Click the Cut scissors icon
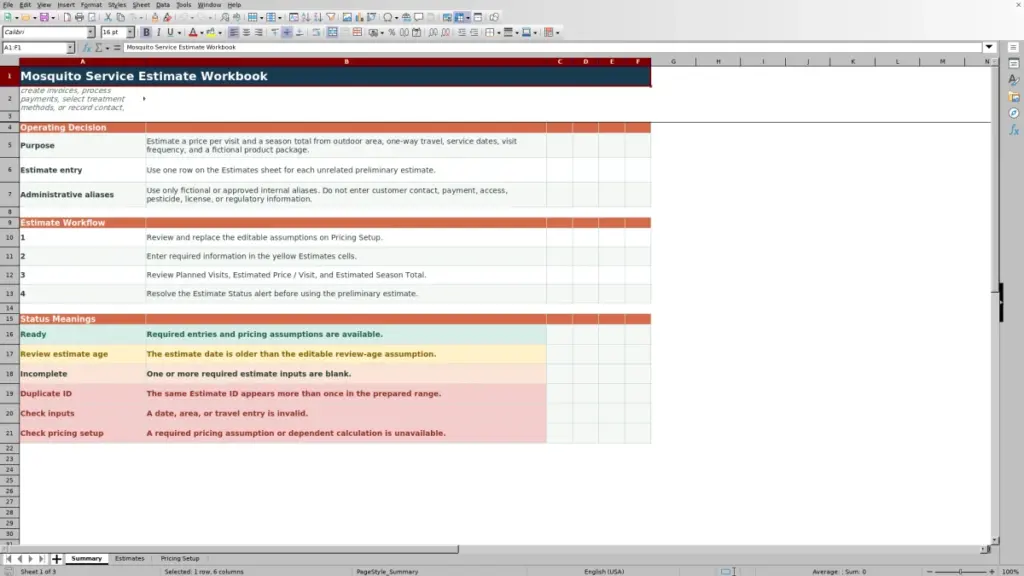Image resolution: width=1024 pixels, height=576 pixels. click(108, 17)
